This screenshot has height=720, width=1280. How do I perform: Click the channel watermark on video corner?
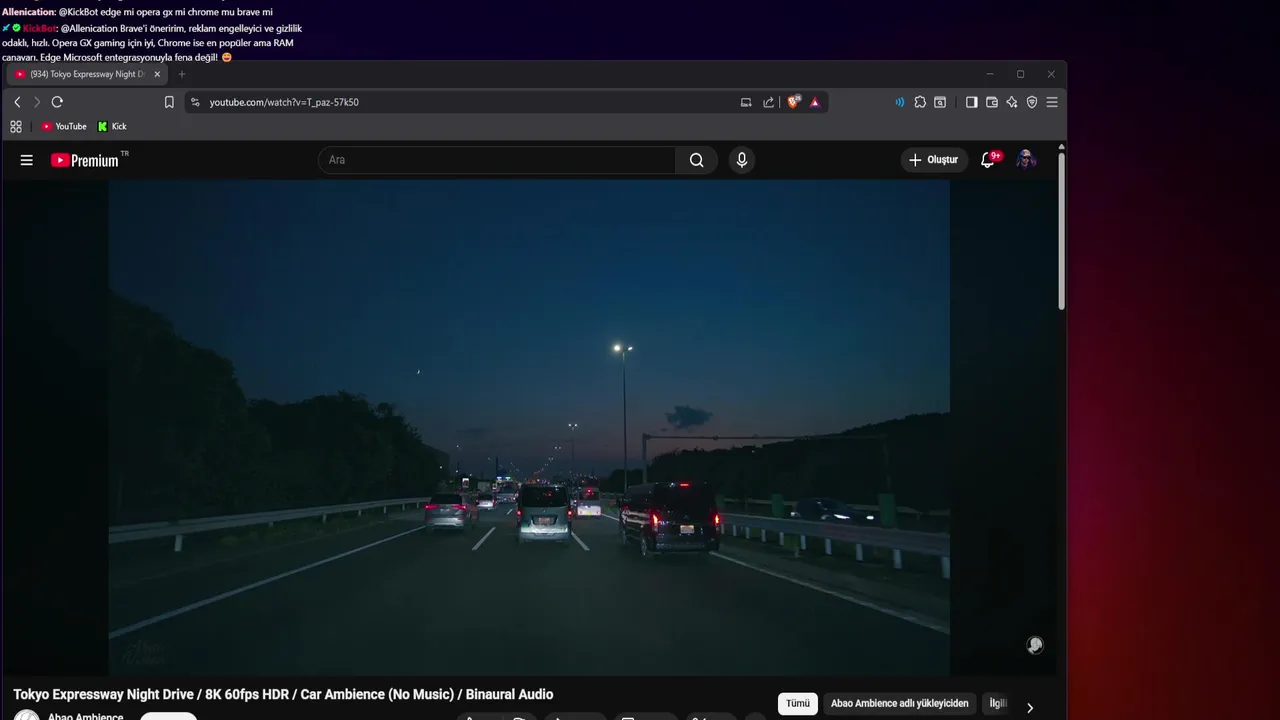pos(1035,645)
